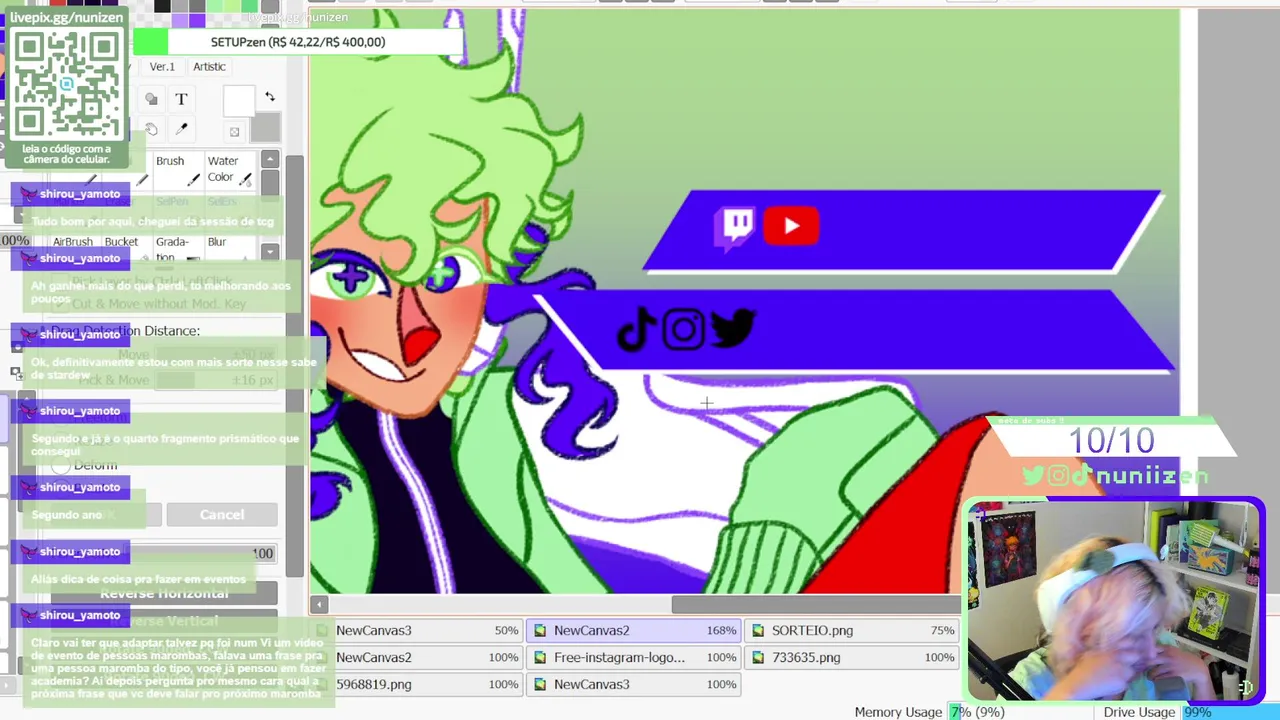Click the Reverse Horizontal button

click(x=164, y=593)
